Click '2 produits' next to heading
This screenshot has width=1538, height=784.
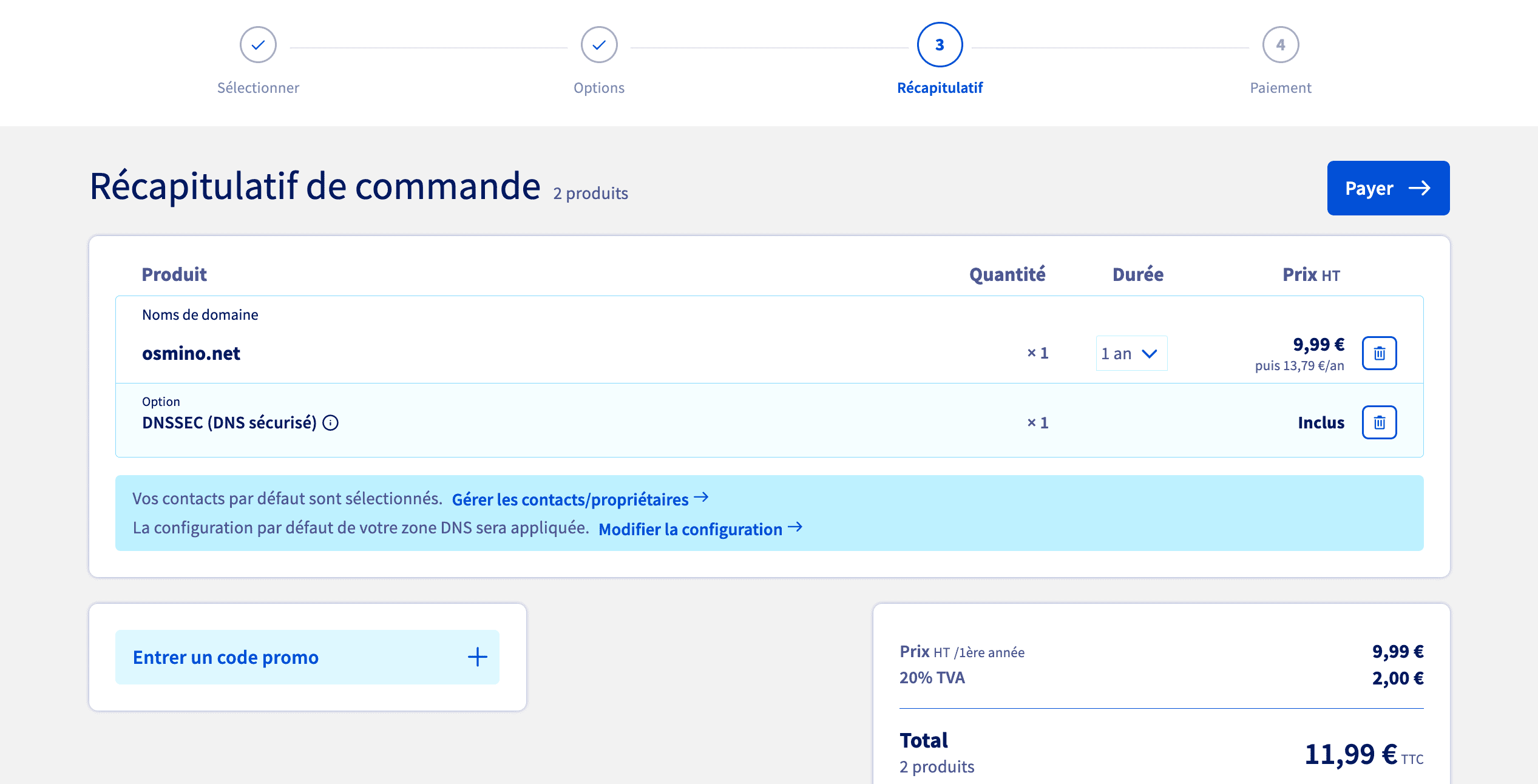(x=591, y=193)
